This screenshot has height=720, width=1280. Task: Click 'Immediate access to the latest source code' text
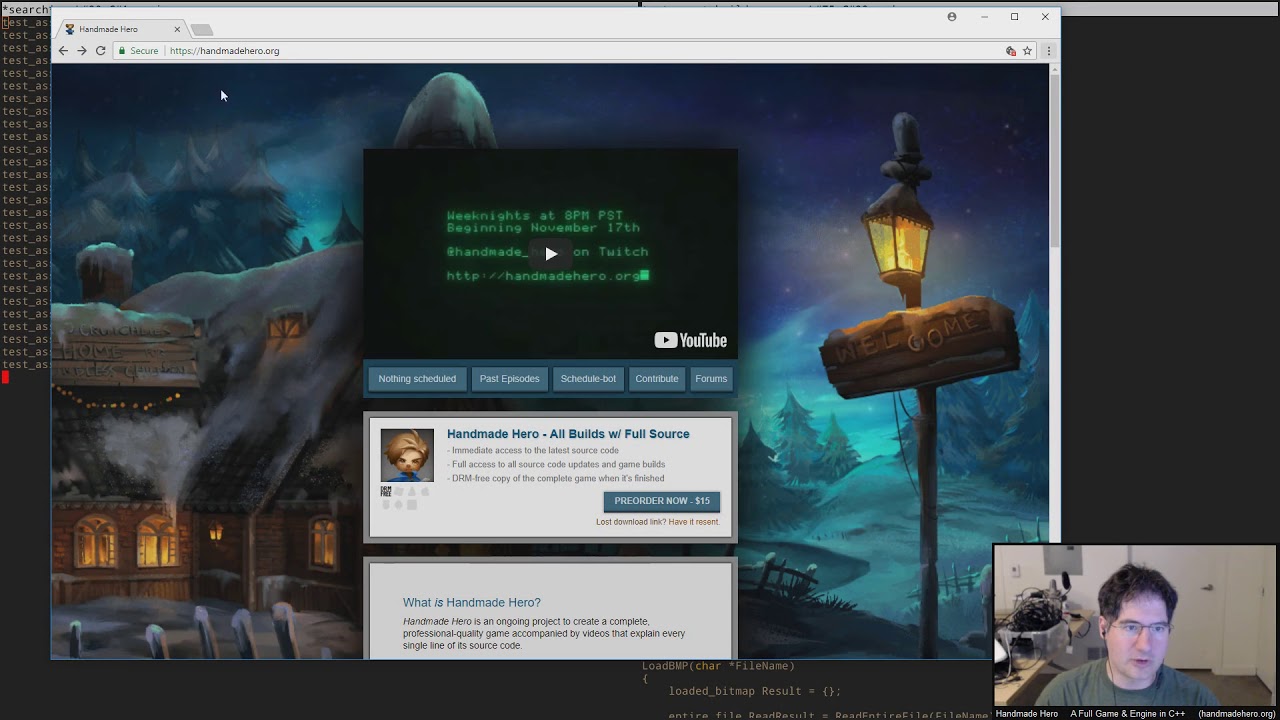[533, 451]
